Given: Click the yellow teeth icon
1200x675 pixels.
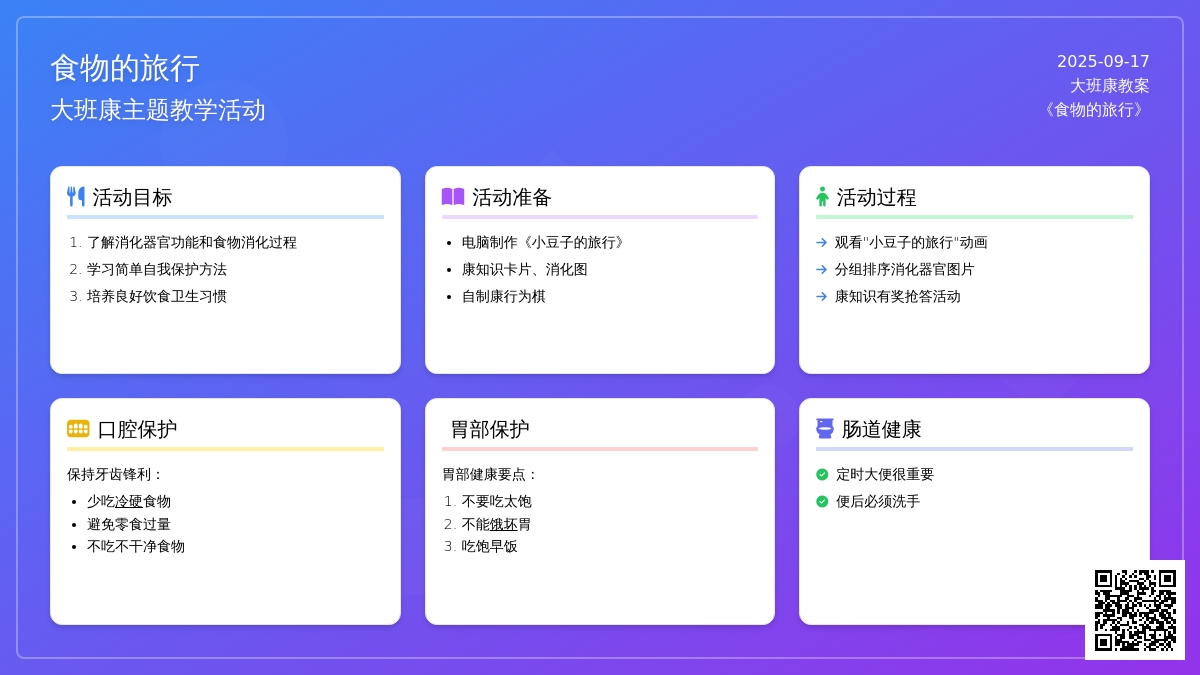Looking at the screenshot, I should pyautogui.click(x=78, y=429).
